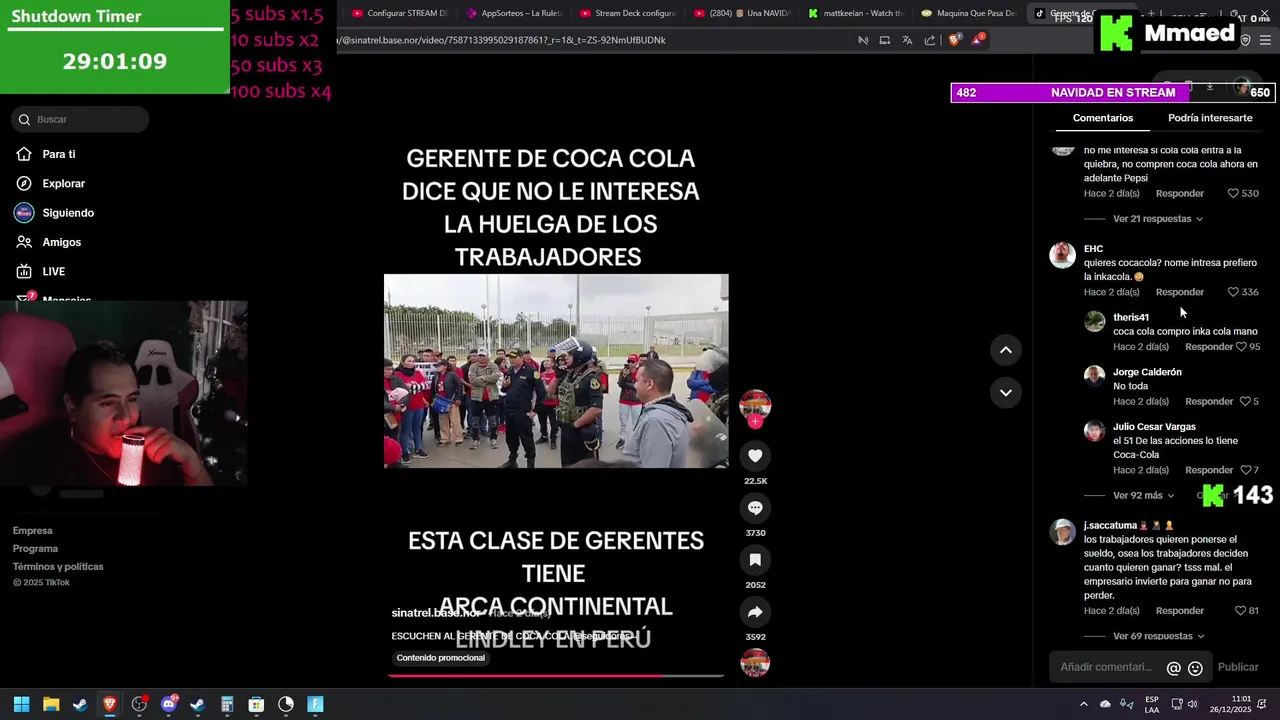Screen dimensions: 1280x720
Task: Share the video via arrow icon
Action: [x=755, y=612]
